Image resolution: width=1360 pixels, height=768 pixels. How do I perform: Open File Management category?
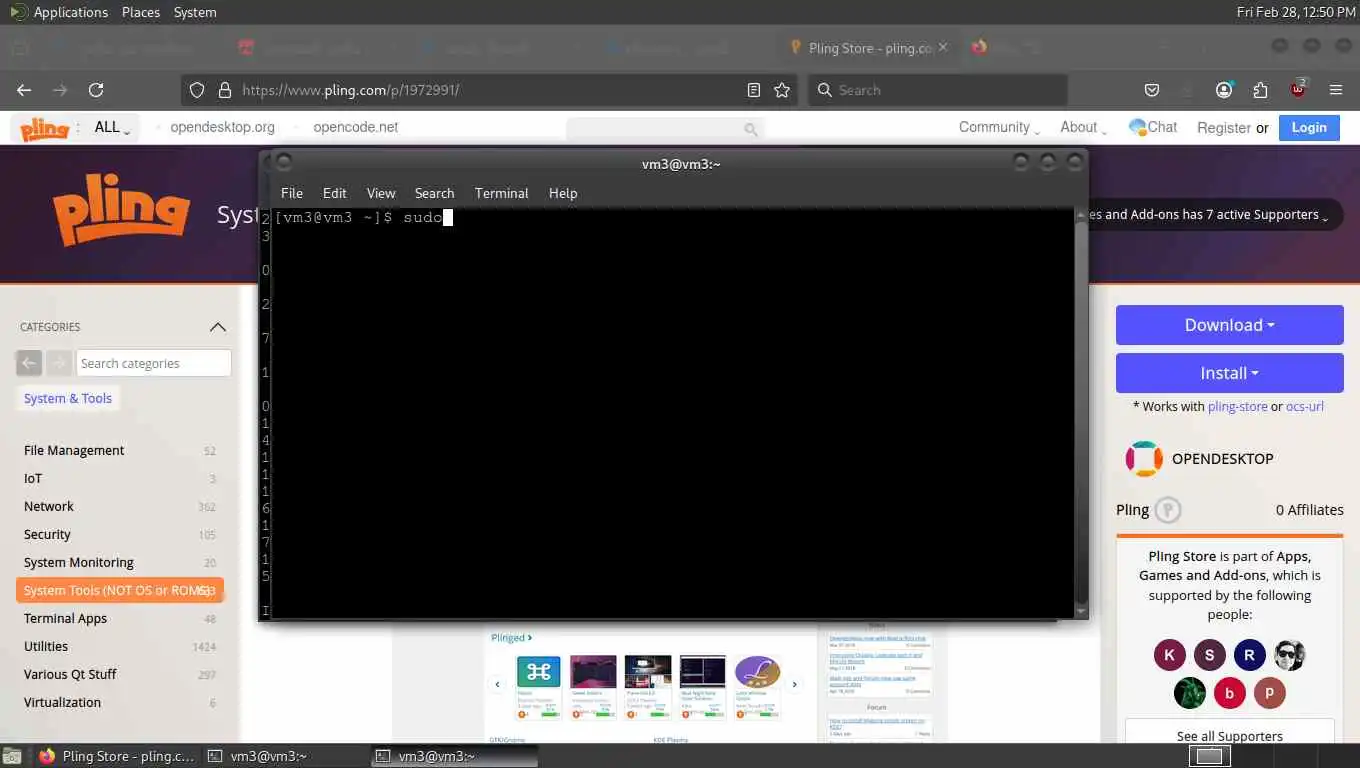tap(74, 450)
